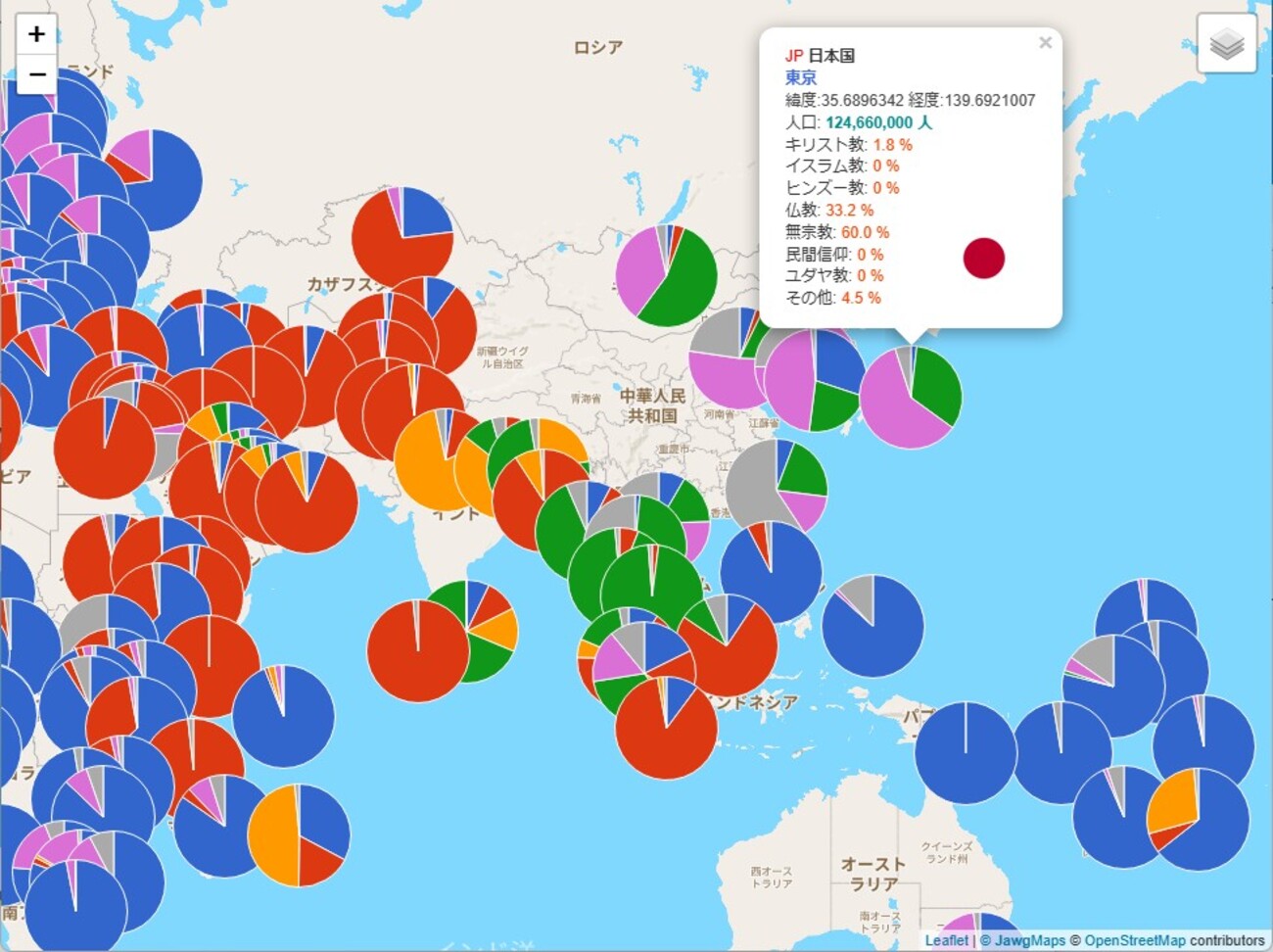
Task: Click the 無宗教 60.0 % row
Action: click(x=837, y=232)
